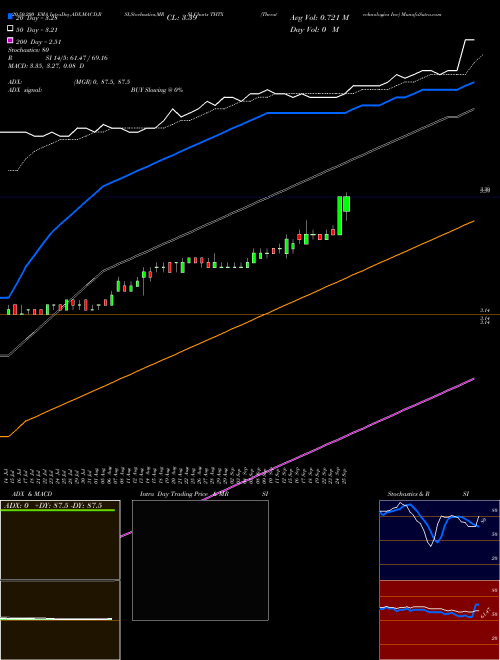Click the Stochastics: 80 reading

click(x=29, y=50)
